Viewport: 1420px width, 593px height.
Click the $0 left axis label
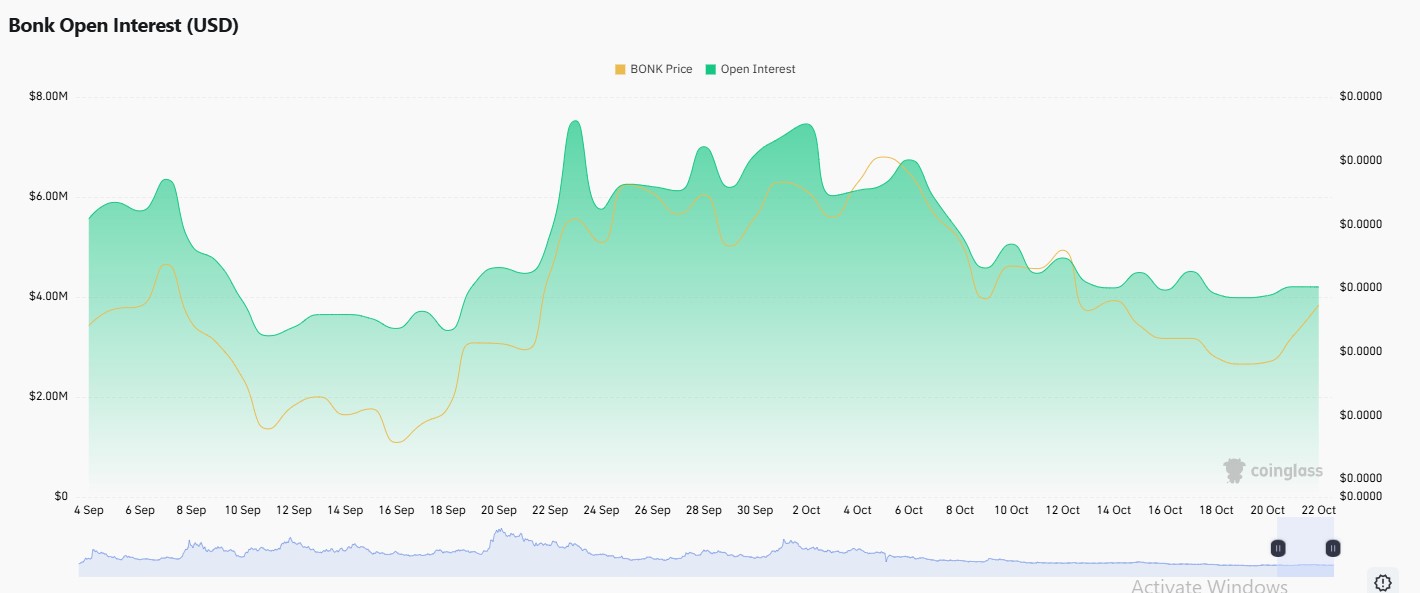tap(60, 496)
